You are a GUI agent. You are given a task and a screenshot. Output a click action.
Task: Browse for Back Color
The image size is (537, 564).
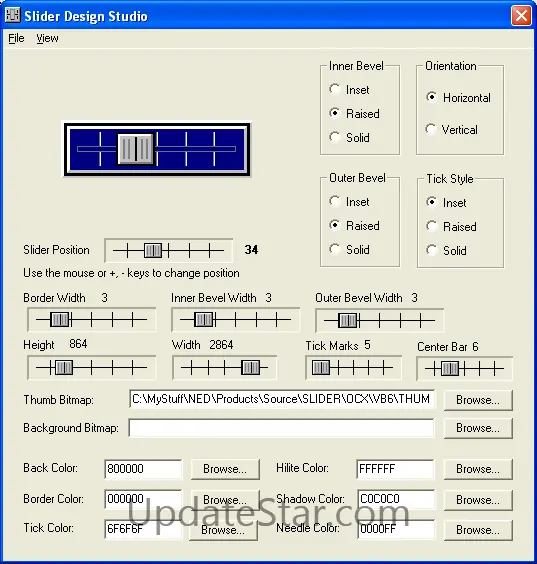pyautogui.click(x=225, y=469)
